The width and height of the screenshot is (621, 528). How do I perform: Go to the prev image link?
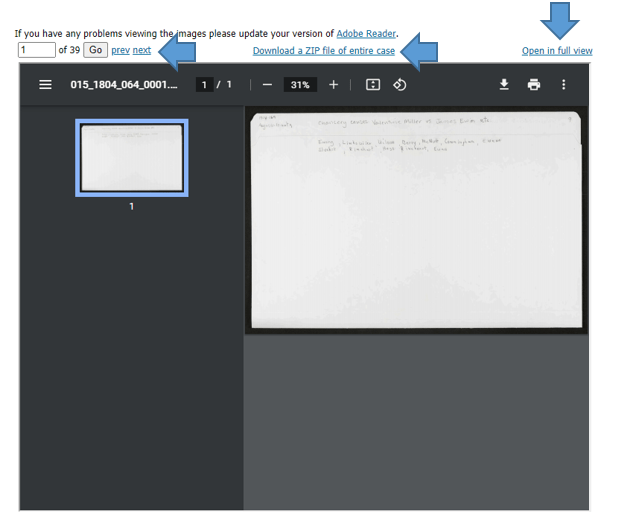(x=119, y=50)
